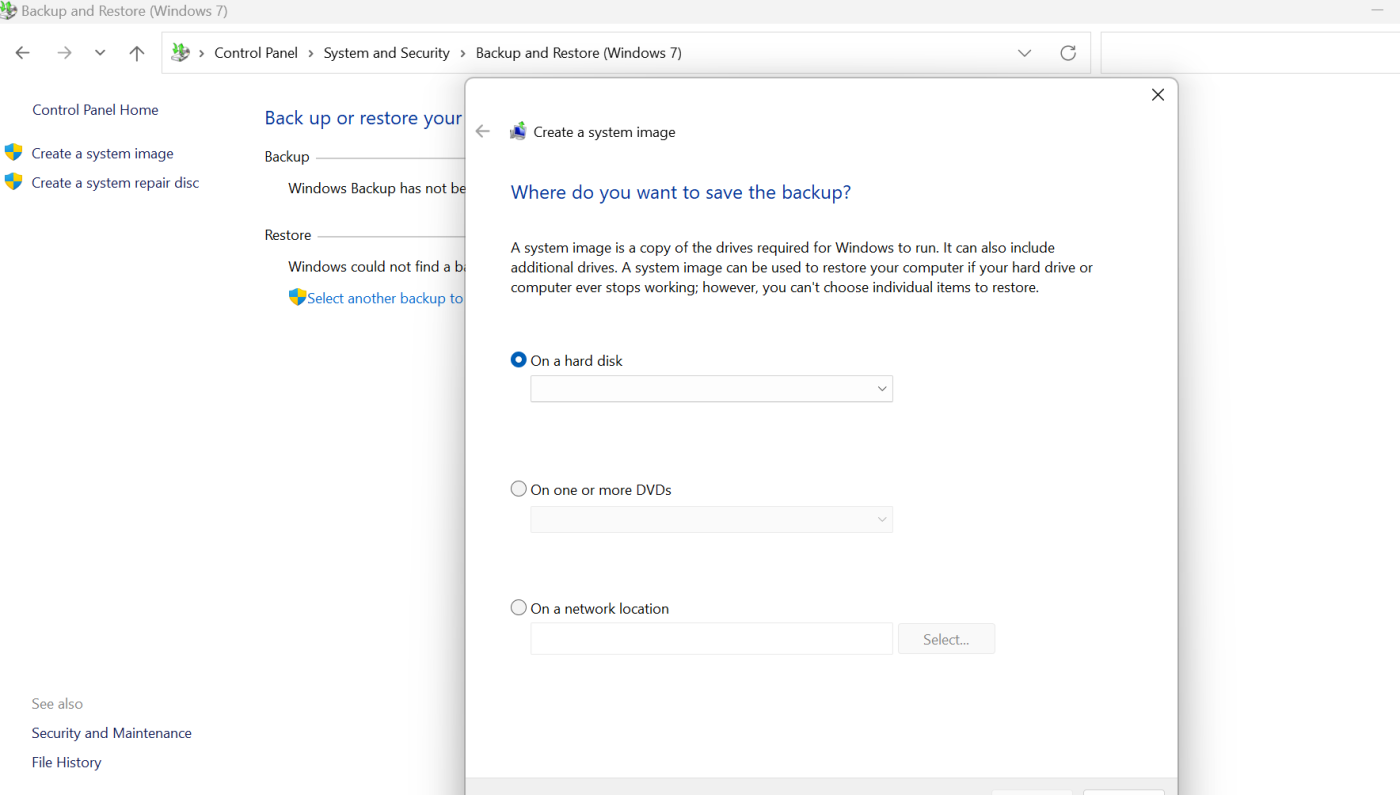The height and width of the screenshot is (795, 1400).
Task: Click the Backup and Restore icon in the title bar
Action: click(x=11, y=10)
